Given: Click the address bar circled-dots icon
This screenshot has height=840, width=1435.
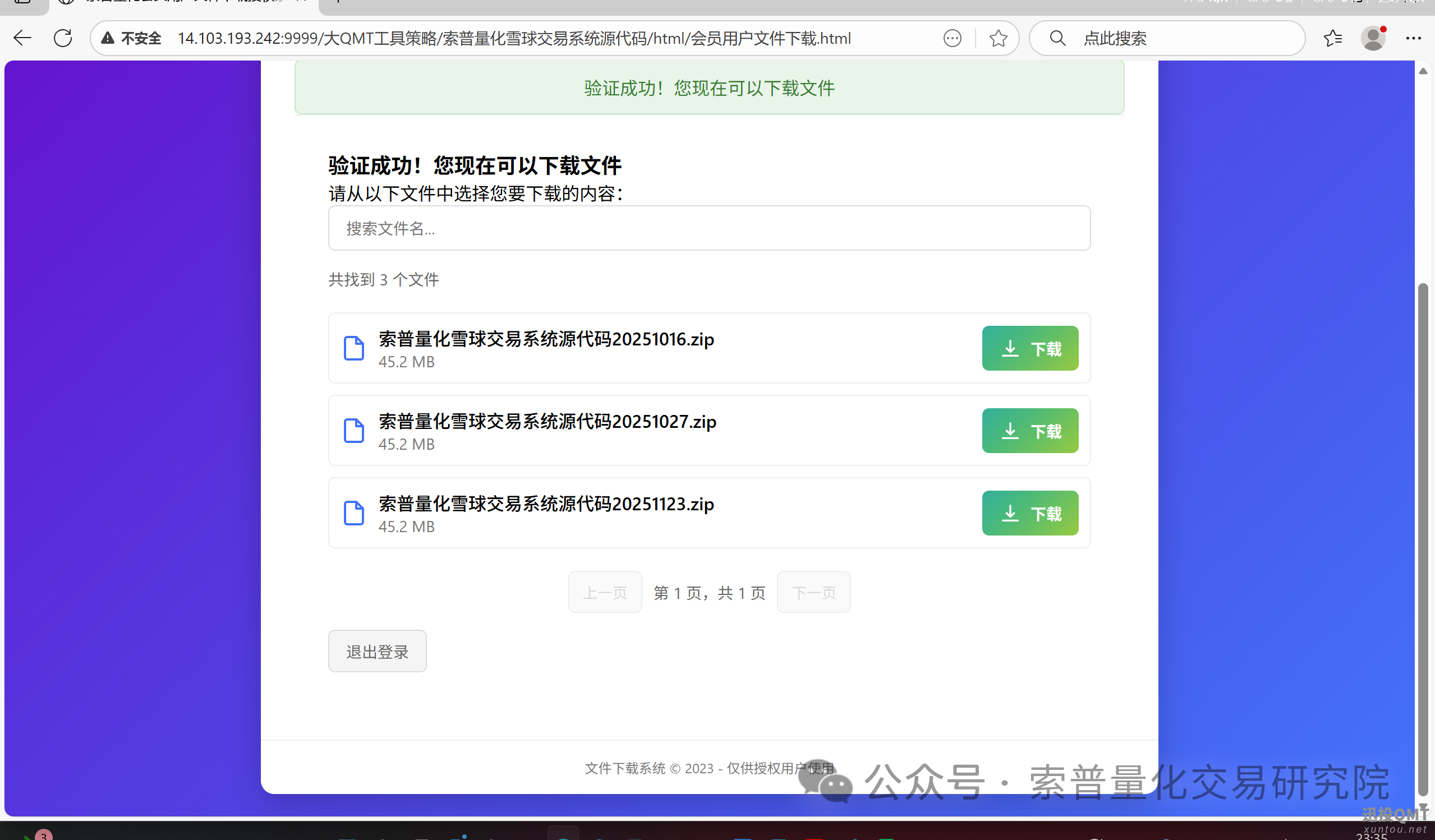Looking at the screenshot, I should pos(952,38).
